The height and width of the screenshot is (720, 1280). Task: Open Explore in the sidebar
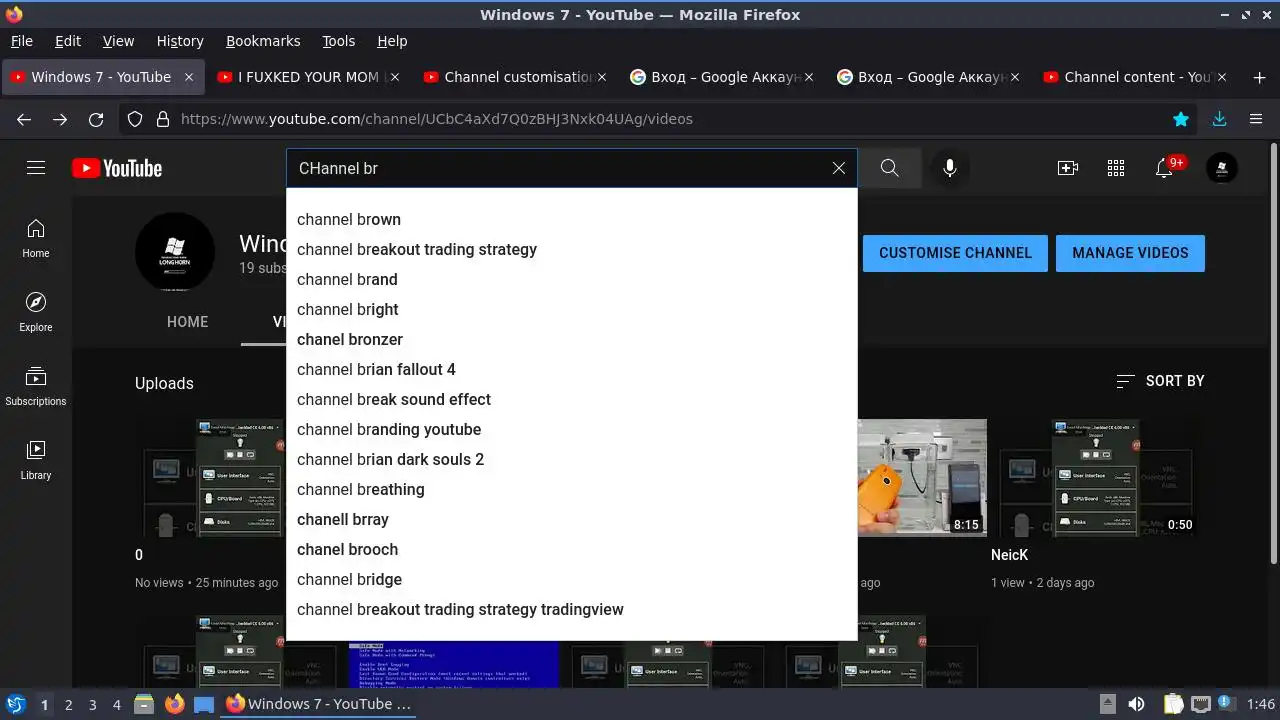tap(36, 313)
